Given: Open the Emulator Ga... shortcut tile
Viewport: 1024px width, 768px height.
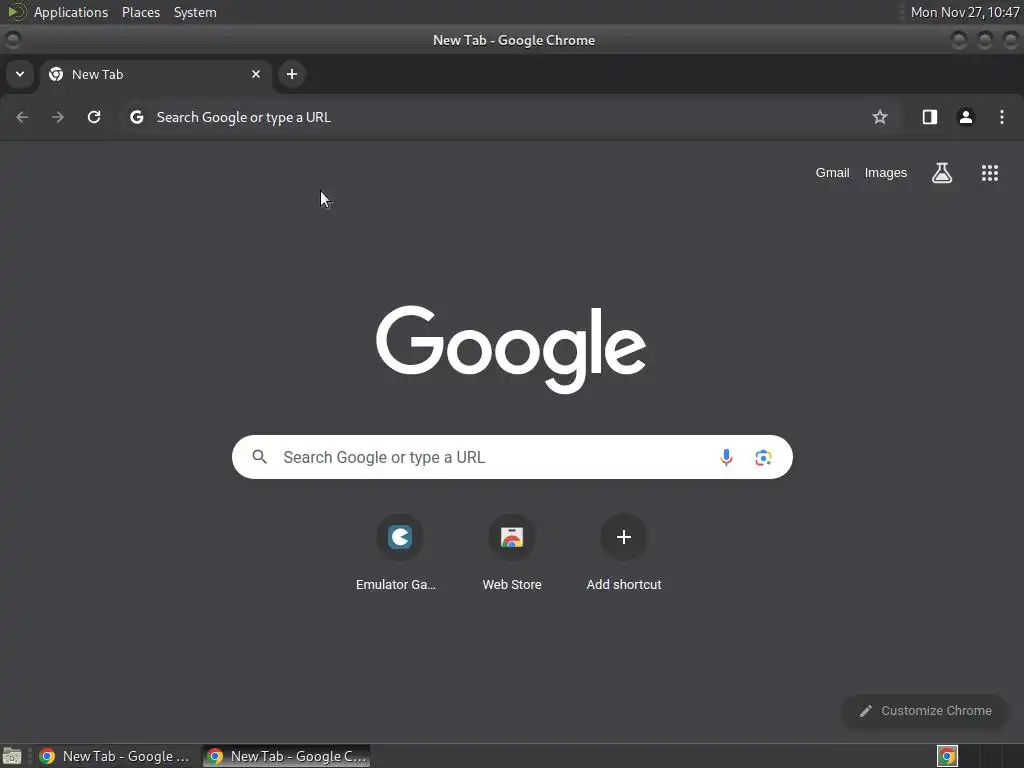Looking at the screenshot, I should (x=399, y=552).
